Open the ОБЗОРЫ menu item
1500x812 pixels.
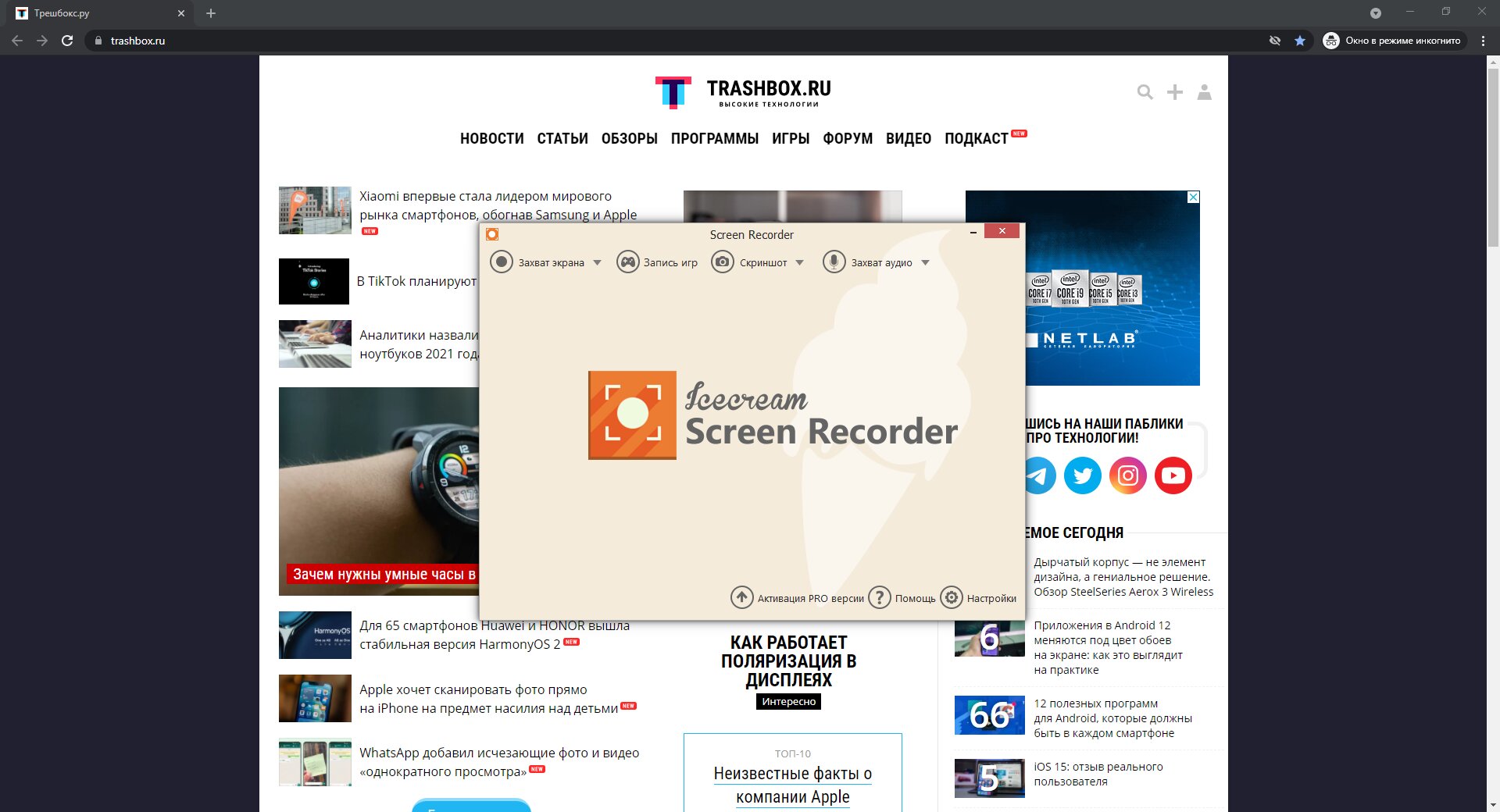pos(630,138)
